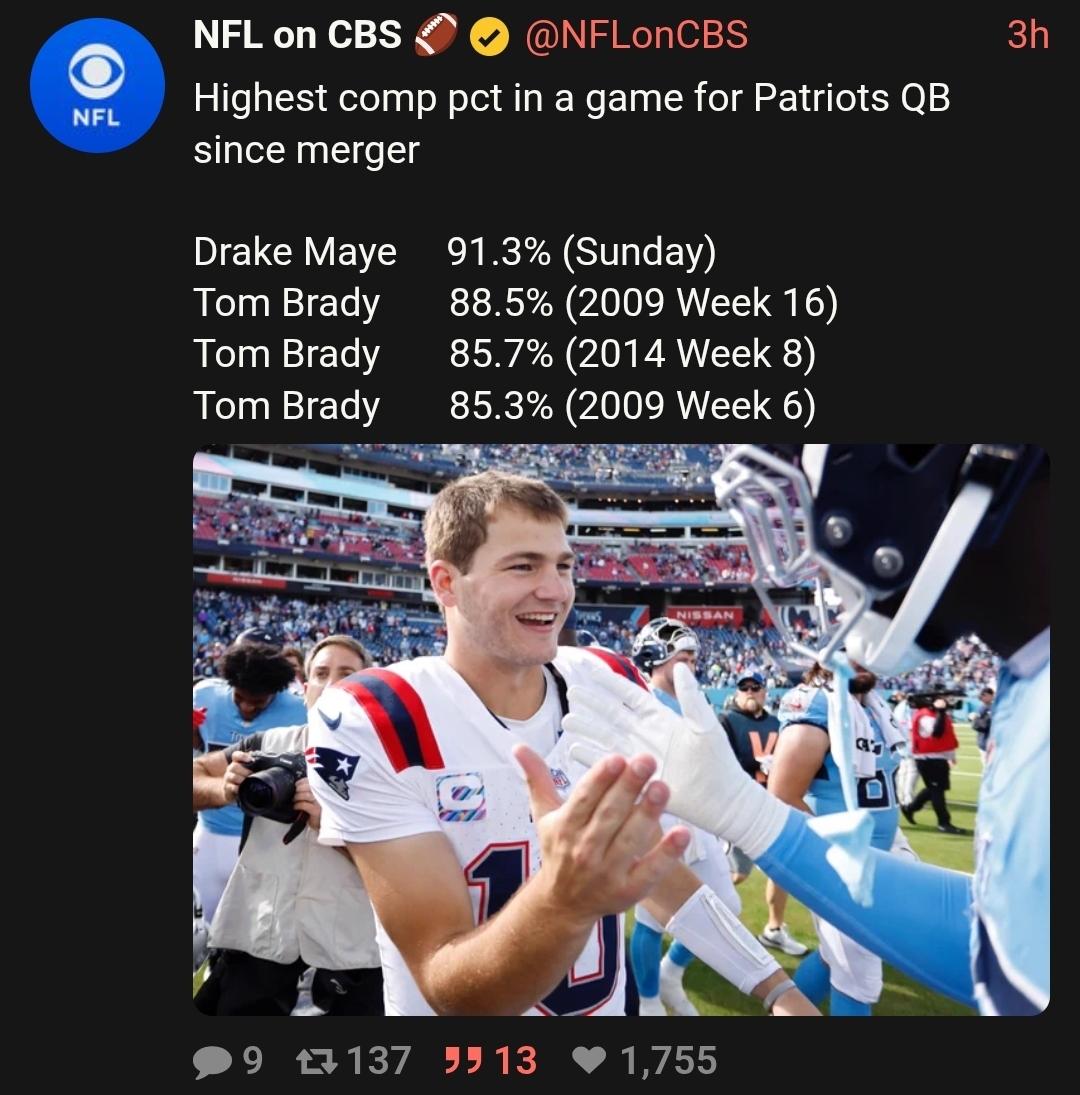Open the @NFLonCBS handle link
Image resolution: width=1080 pixels, height=1095 pixels.
635,37
